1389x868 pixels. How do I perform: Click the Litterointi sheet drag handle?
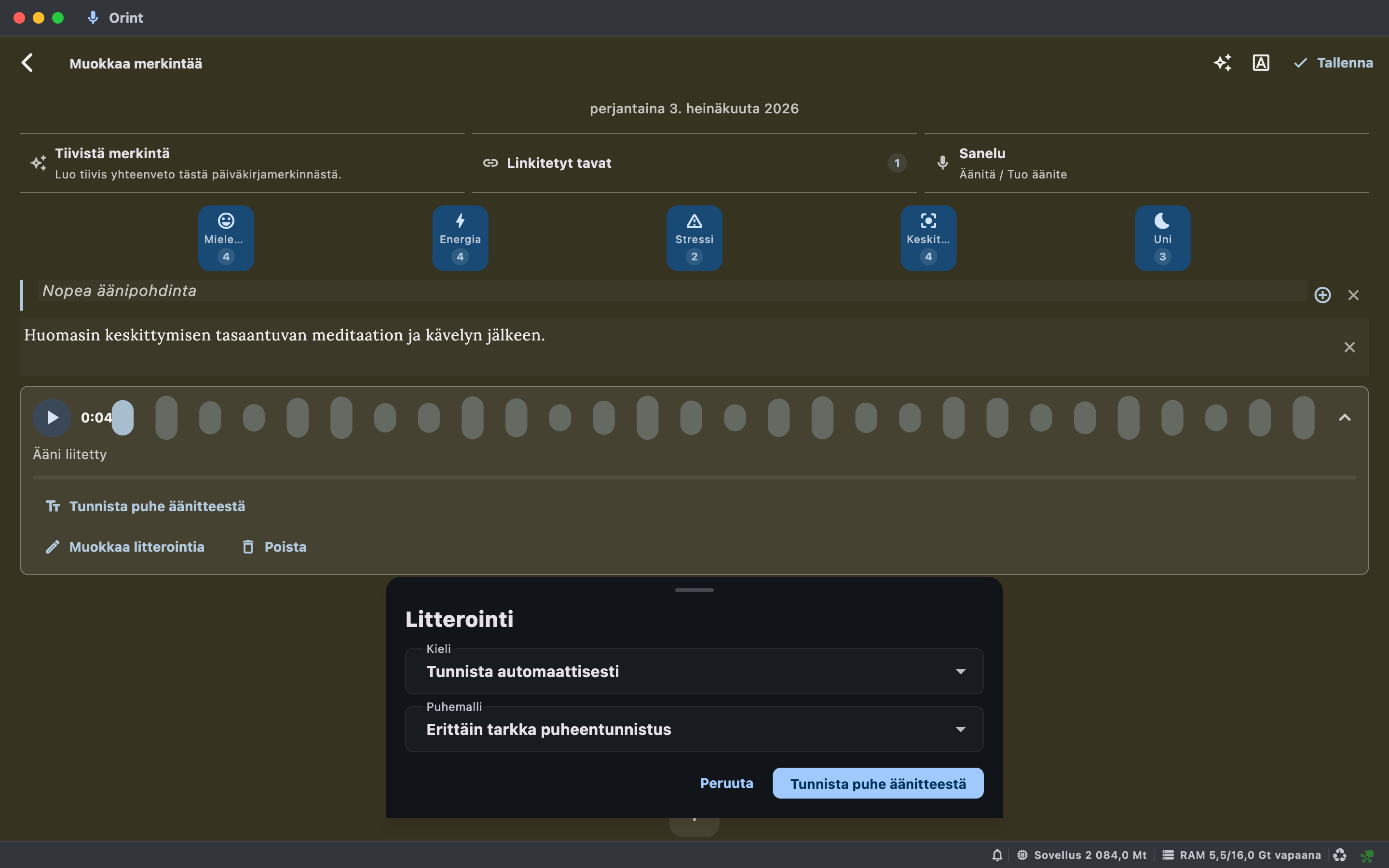(x=694, y=590)
